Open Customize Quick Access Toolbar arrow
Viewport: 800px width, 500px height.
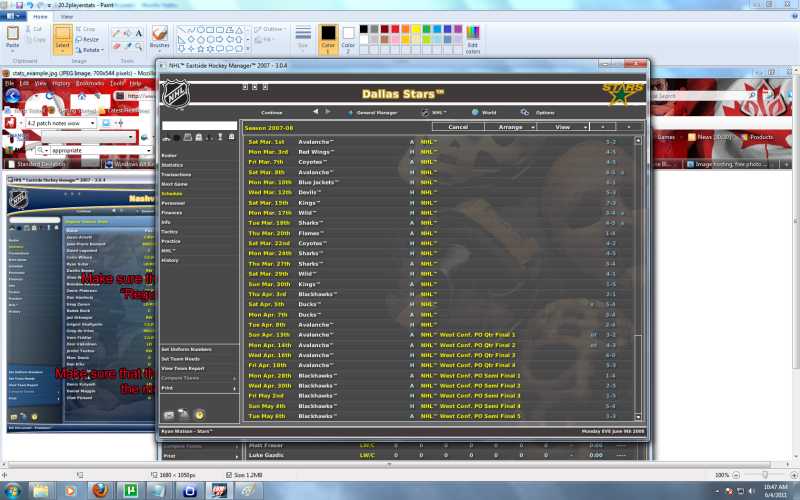[x=49, y=5]
